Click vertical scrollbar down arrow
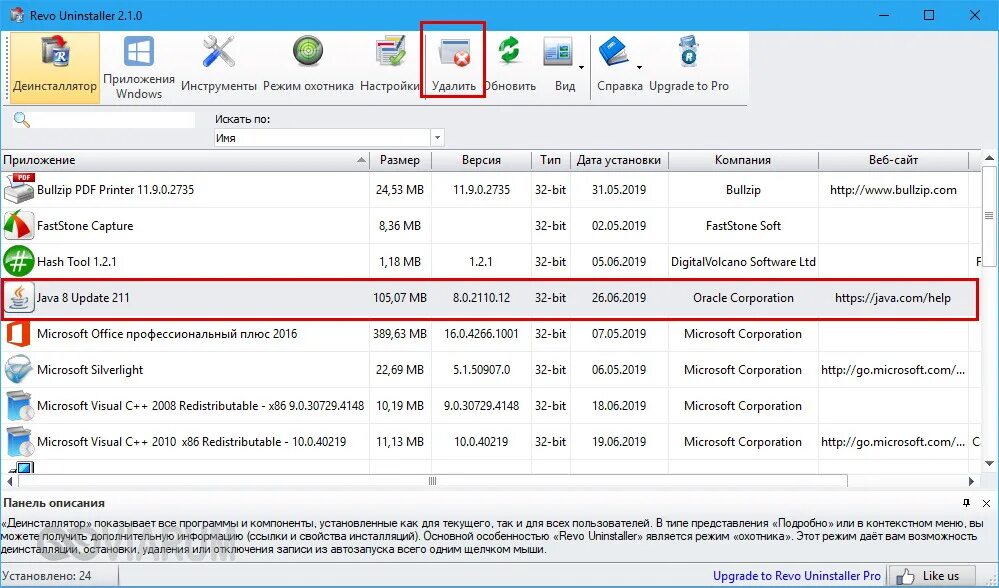 (x=989, y=464)
